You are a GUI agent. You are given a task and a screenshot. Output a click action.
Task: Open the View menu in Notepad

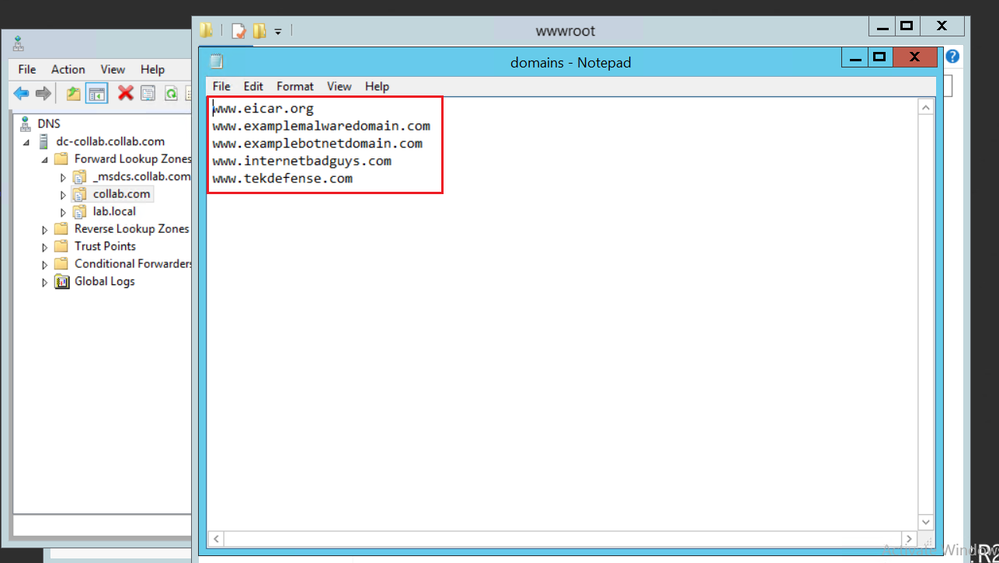tap(339, 86)
